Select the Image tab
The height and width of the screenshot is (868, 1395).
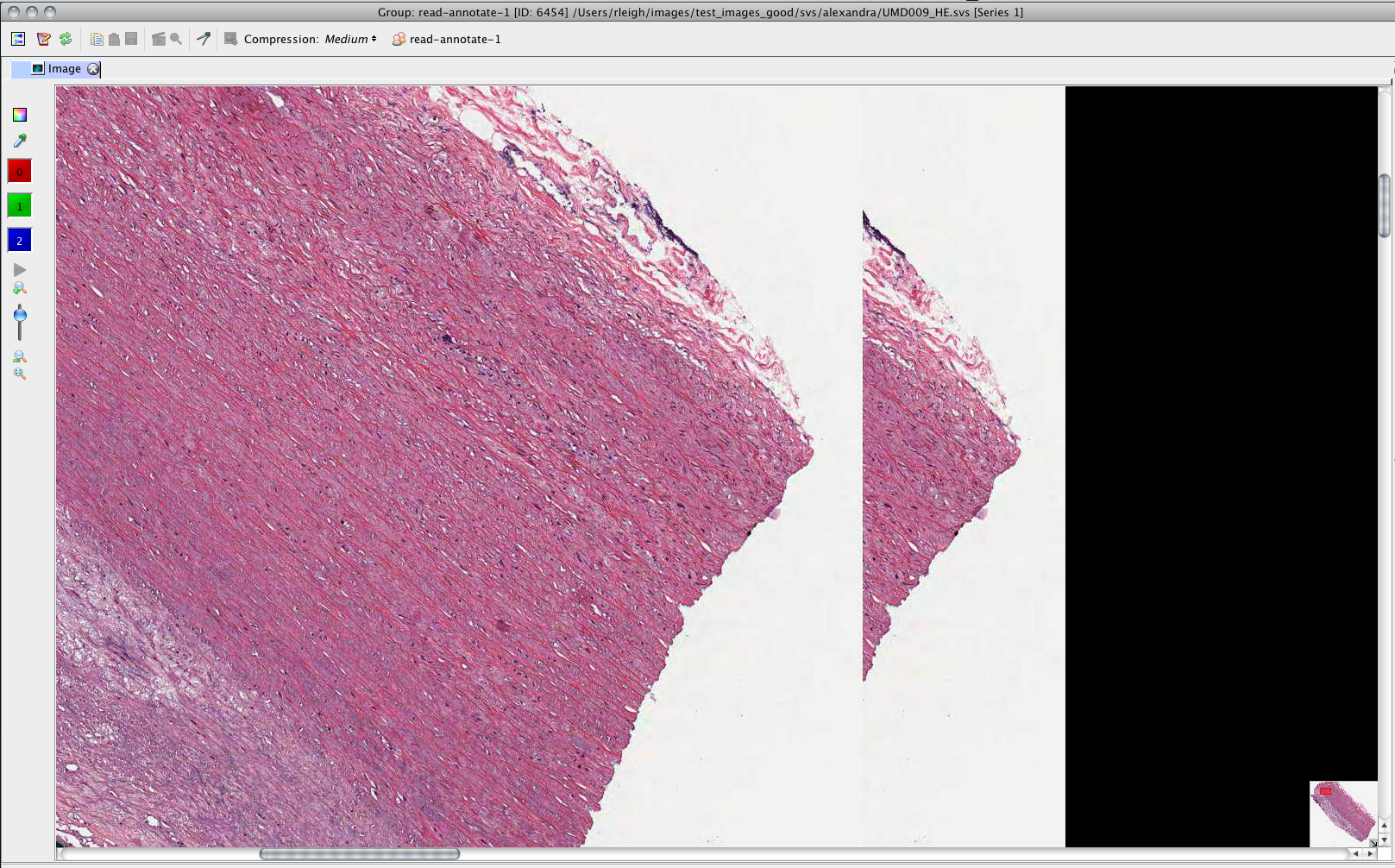(x=56, y=69)
